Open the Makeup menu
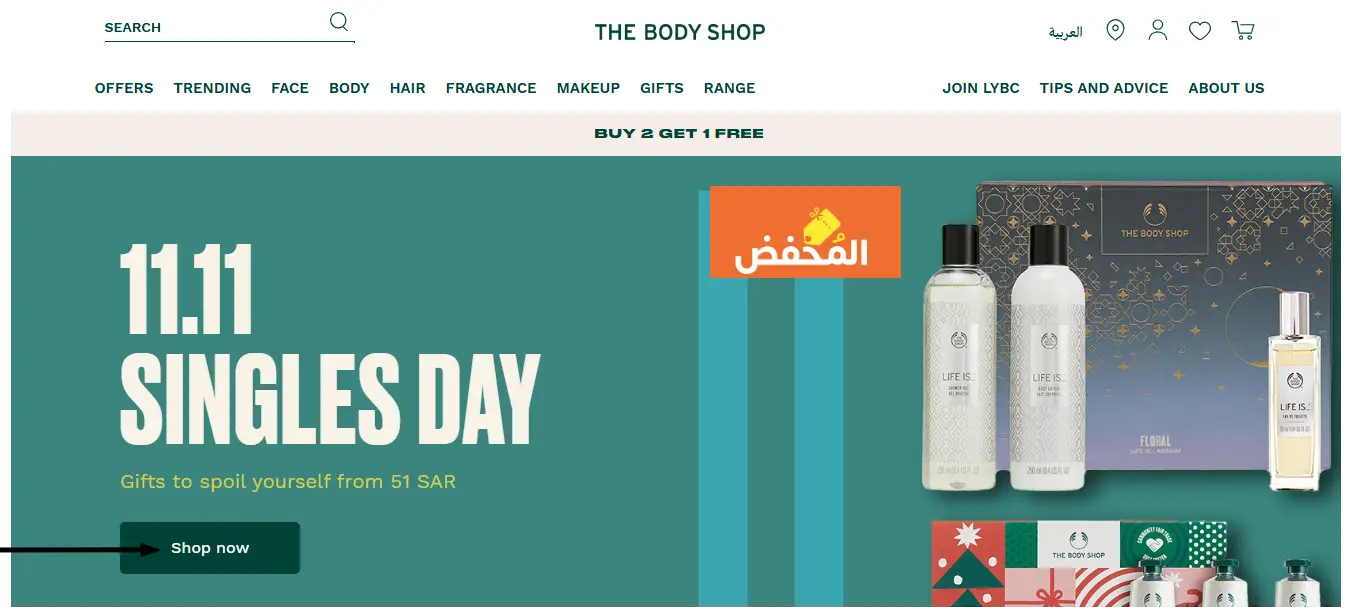This screenshot has height=609, width=1353. (589, 88)
